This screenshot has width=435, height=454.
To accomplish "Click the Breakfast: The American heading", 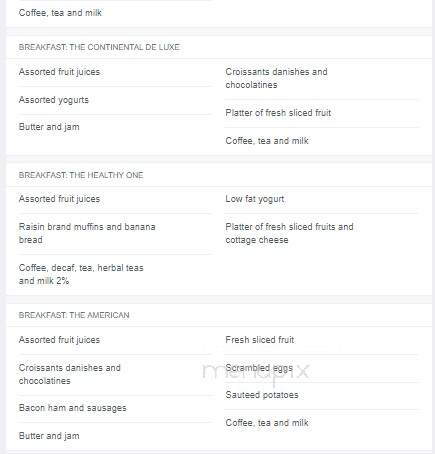I will (x=74, y=315).
